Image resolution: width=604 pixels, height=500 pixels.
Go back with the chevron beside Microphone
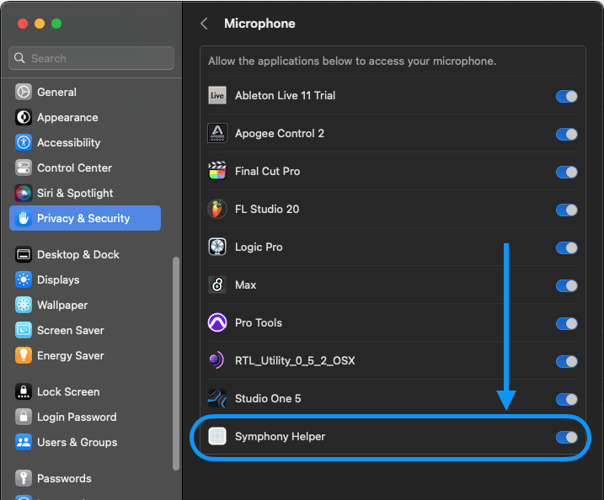tap(204, 23)
